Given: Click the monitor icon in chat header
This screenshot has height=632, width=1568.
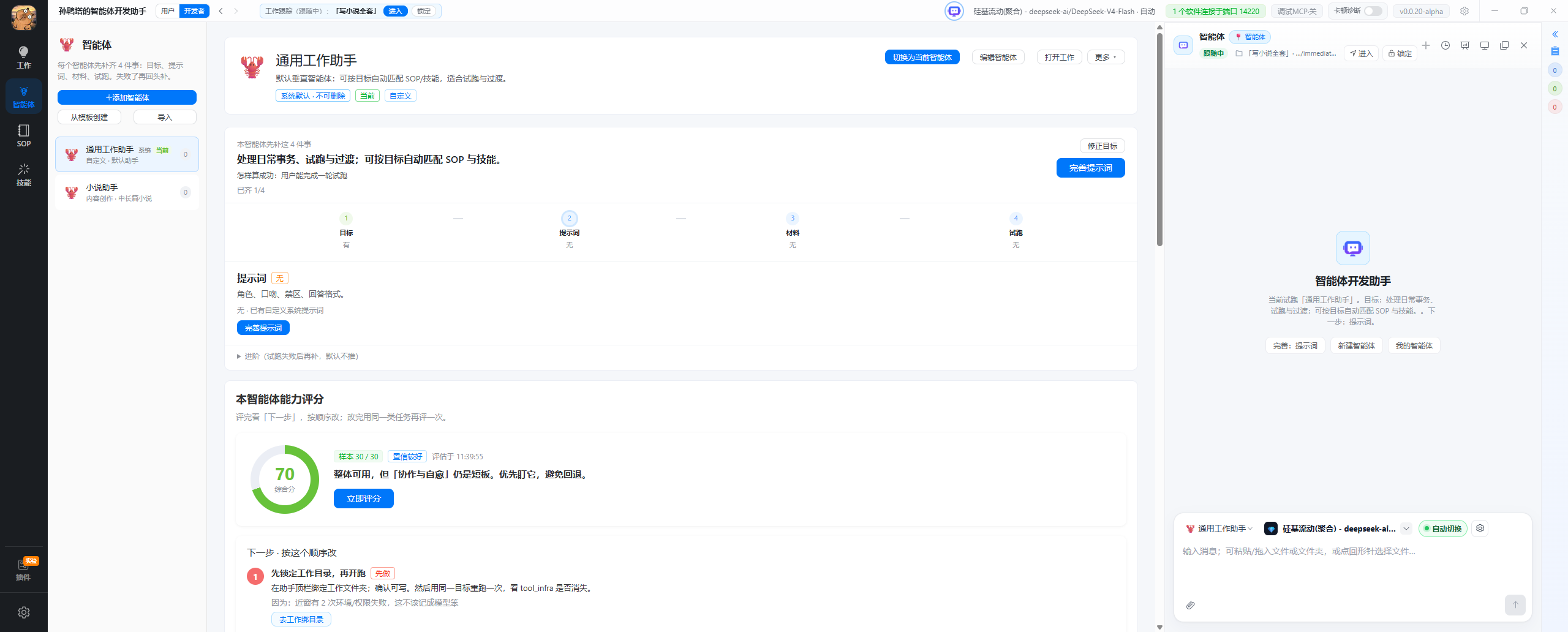Looking at the screenshot, I should pos(1485,45).
